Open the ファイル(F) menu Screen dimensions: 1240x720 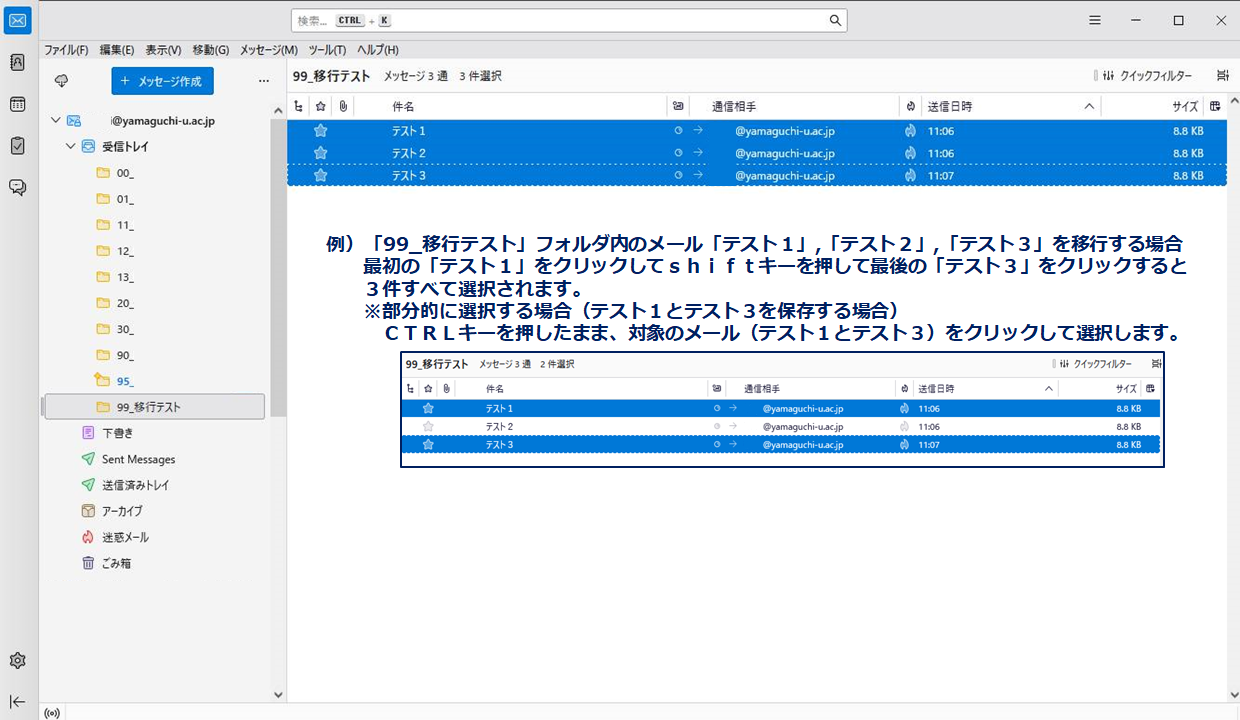(66, 50)
